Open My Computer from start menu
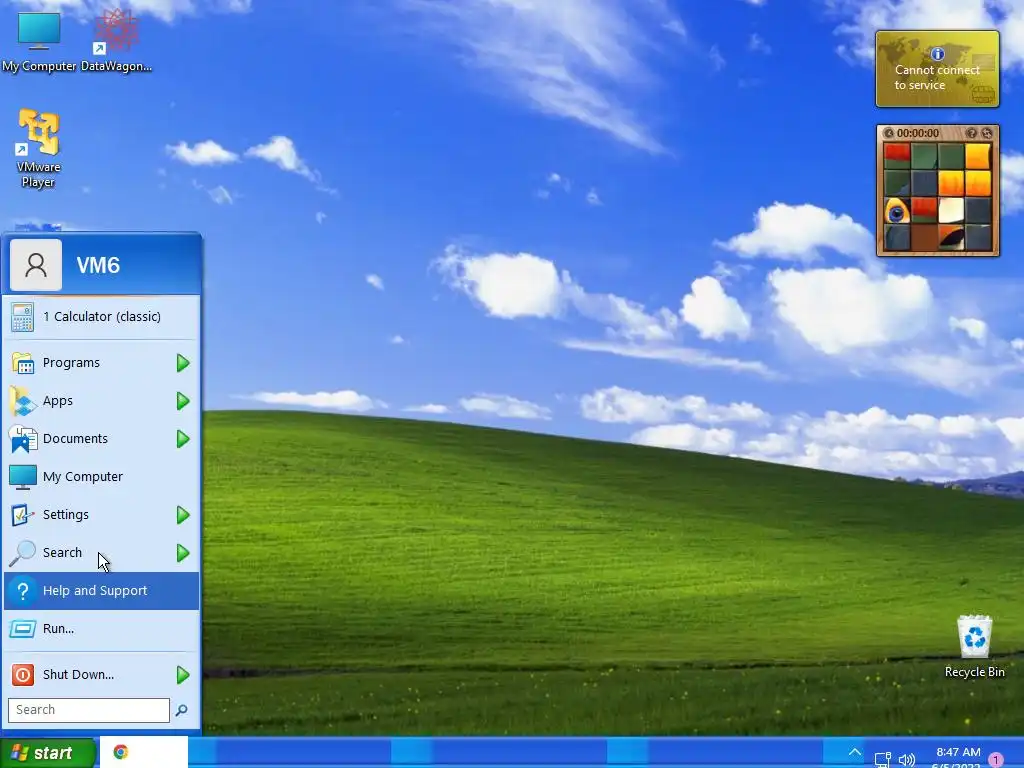 pos(101,476)
